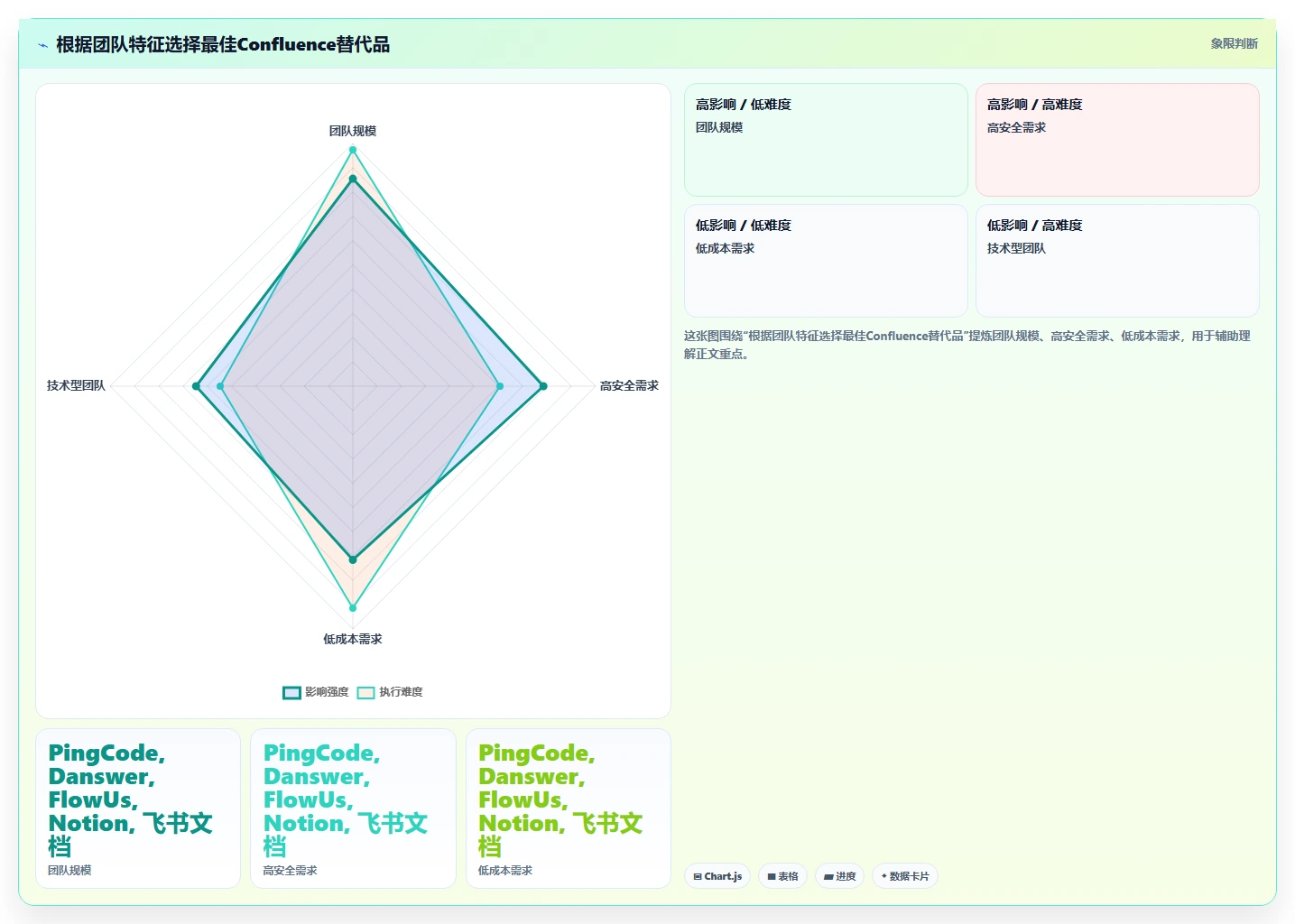Click 技术型团队 inside the 低影响 / 高难度 card
The width and height of the screenshot is (1295, 924).
point(1017,248)
